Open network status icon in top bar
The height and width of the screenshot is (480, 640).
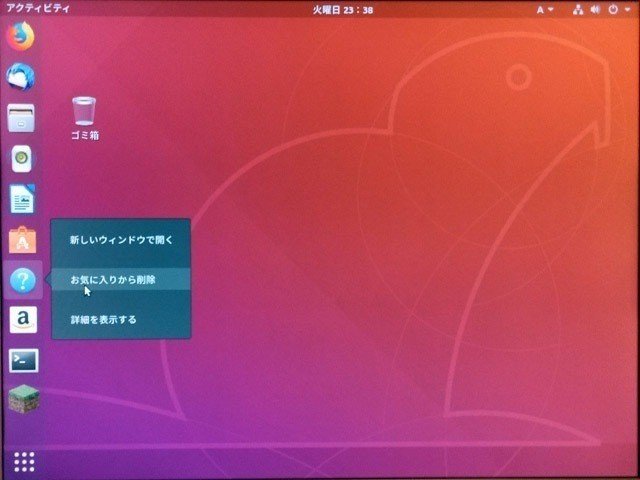tap(578, 9)
